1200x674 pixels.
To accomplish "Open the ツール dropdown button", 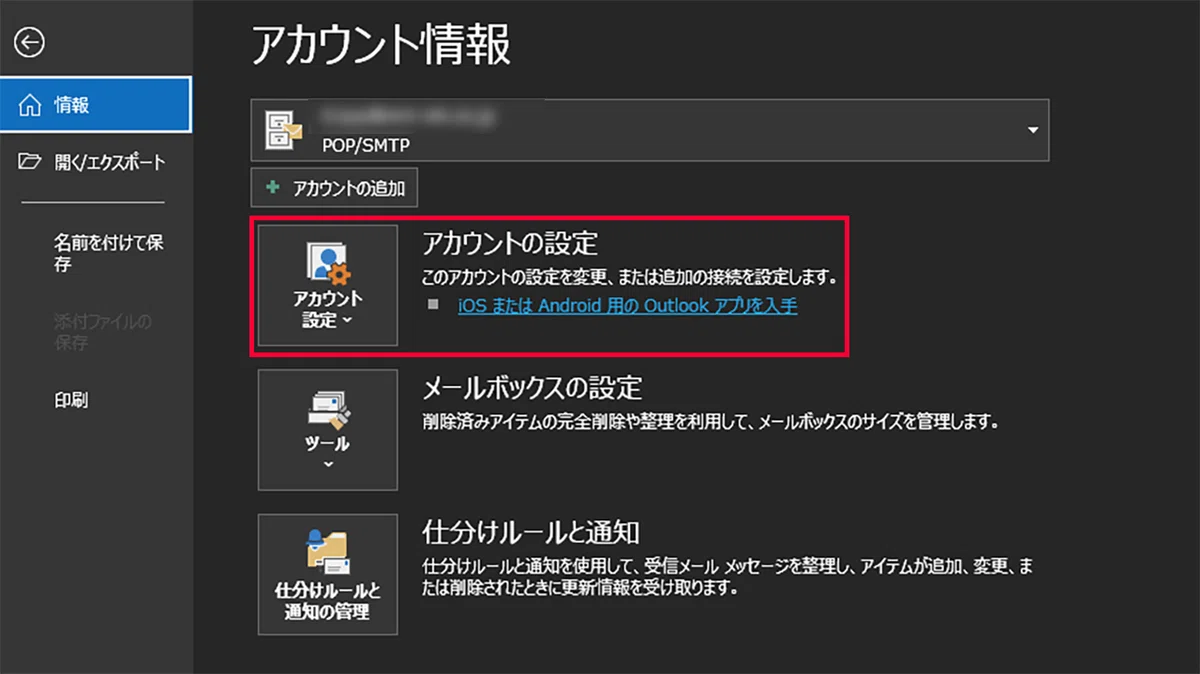I will (328, 430).
